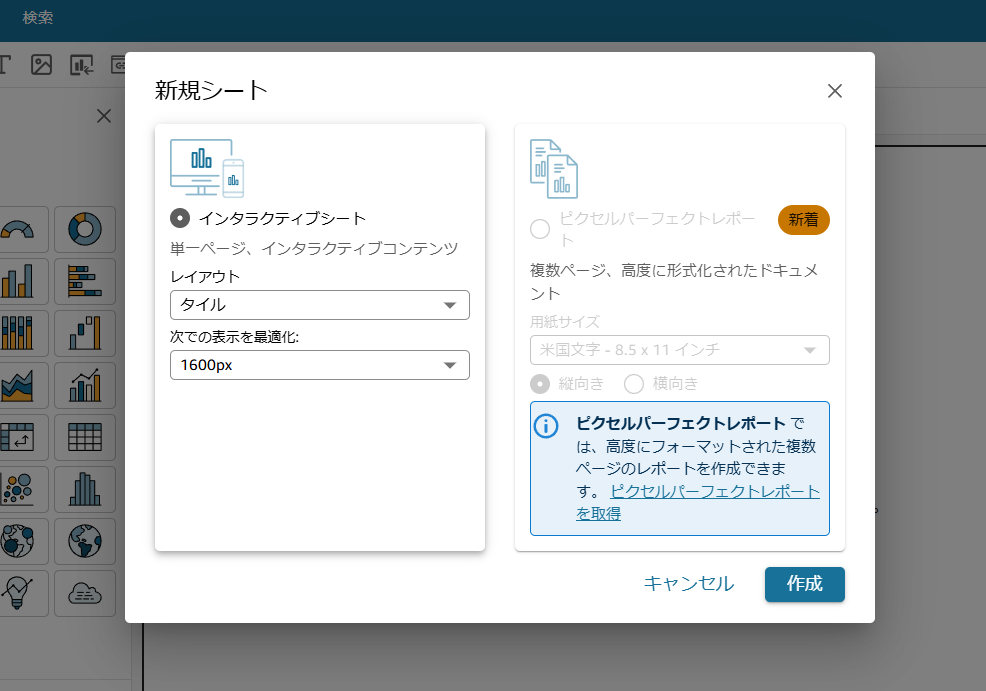The image size is (986, 691).
Task: Select ピクセルパーフェクトレポート radio button
Action: pyautogui.click(x=540, y=229)
